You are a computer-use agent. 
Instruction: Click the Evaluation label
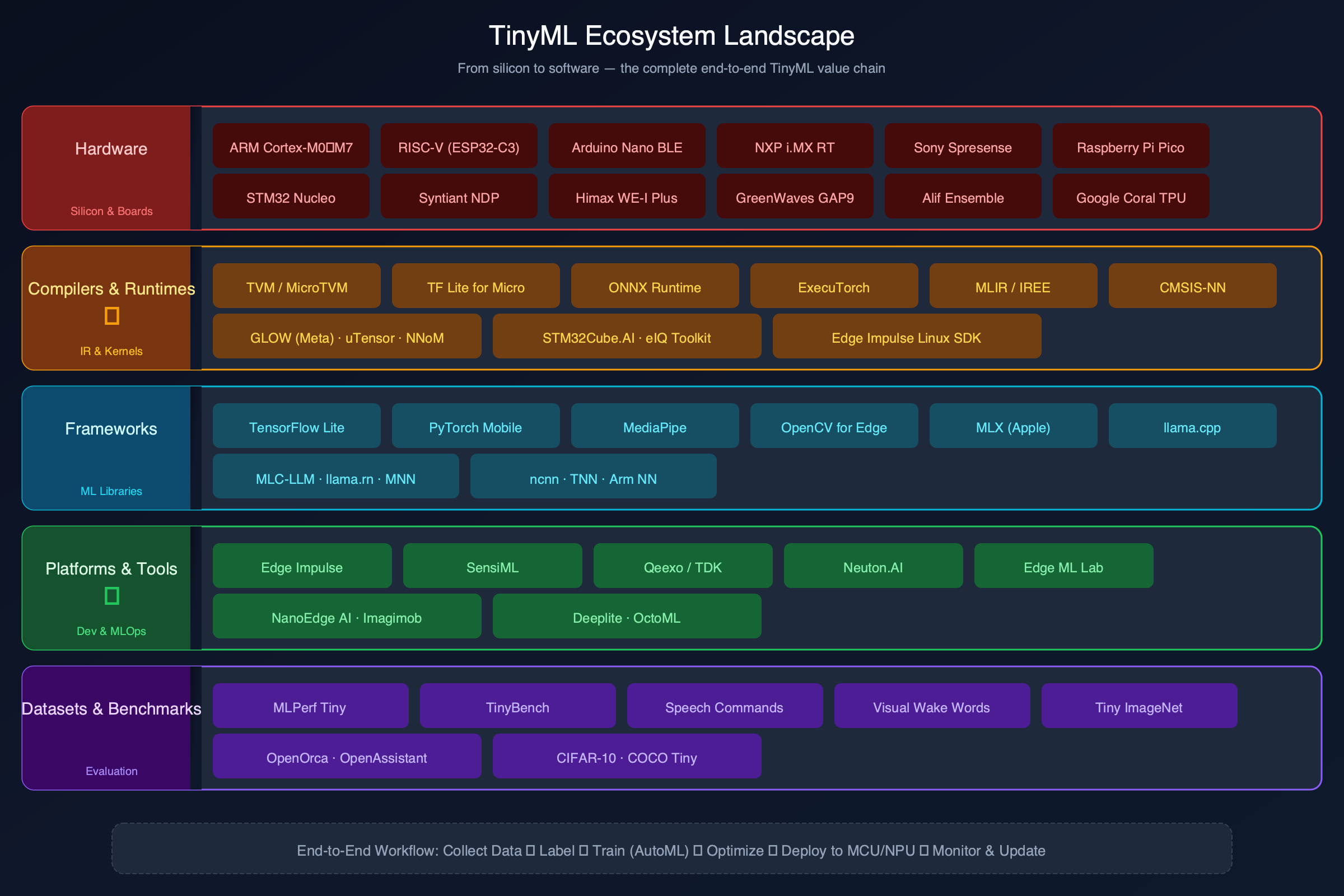pos(111,771)
